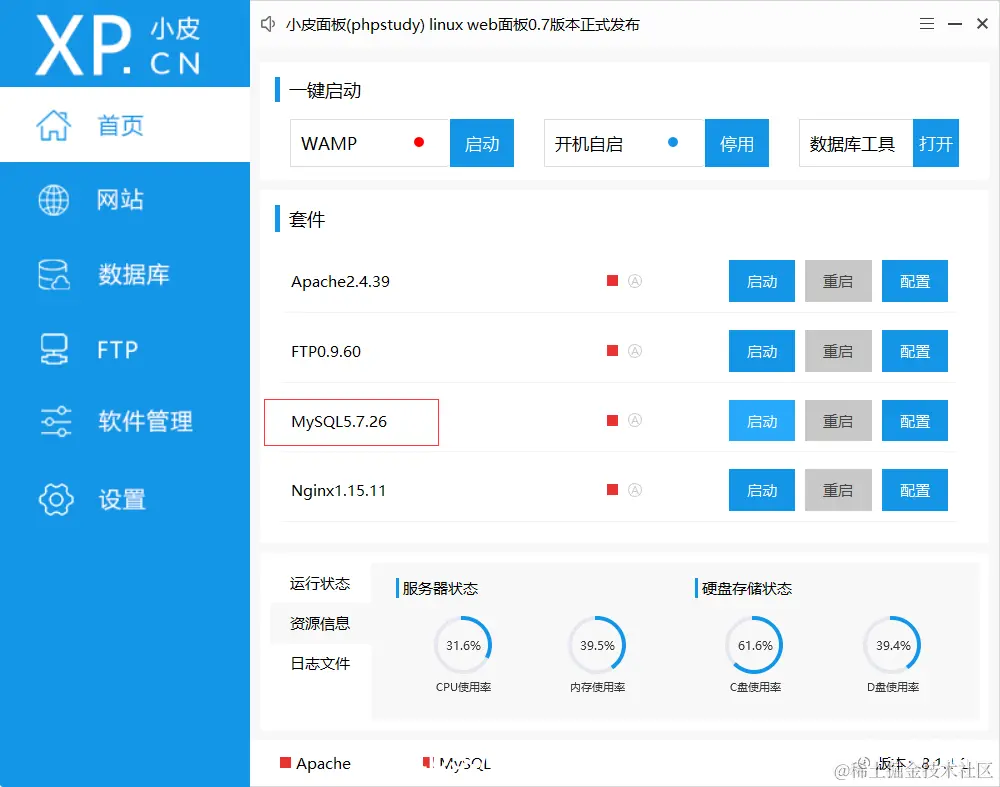Click the globe icon beside 网站

pyautogui.click(x=54, y=200)
